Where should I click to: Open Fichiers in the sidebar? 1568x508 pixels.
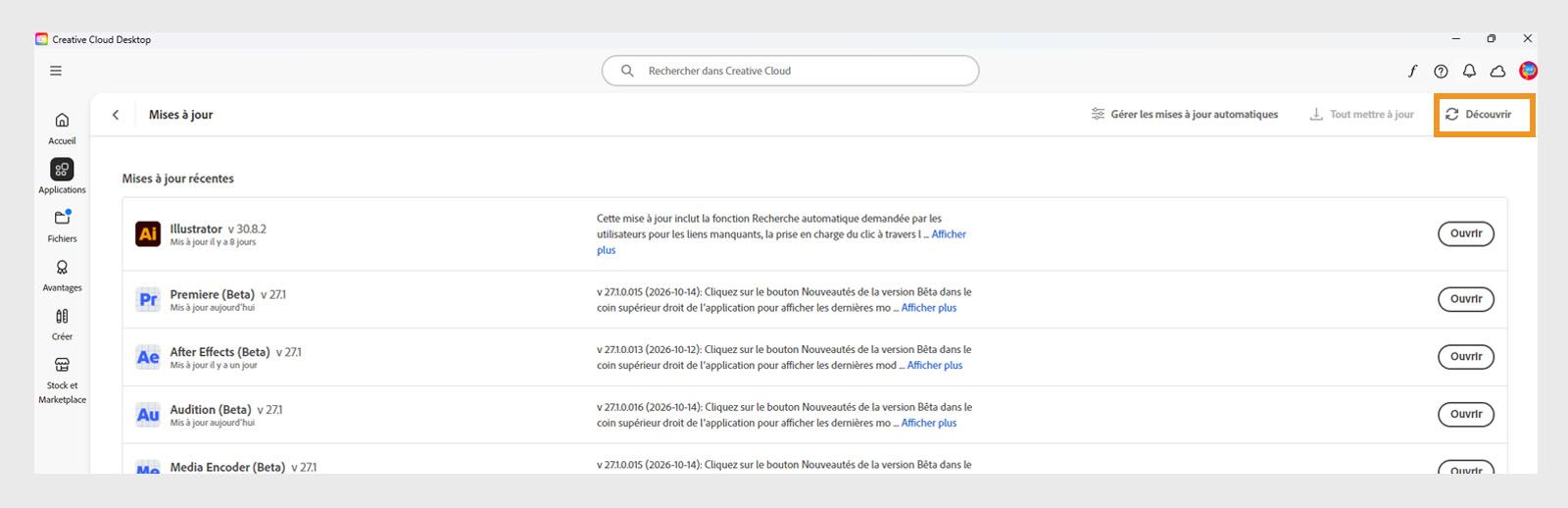62,226
